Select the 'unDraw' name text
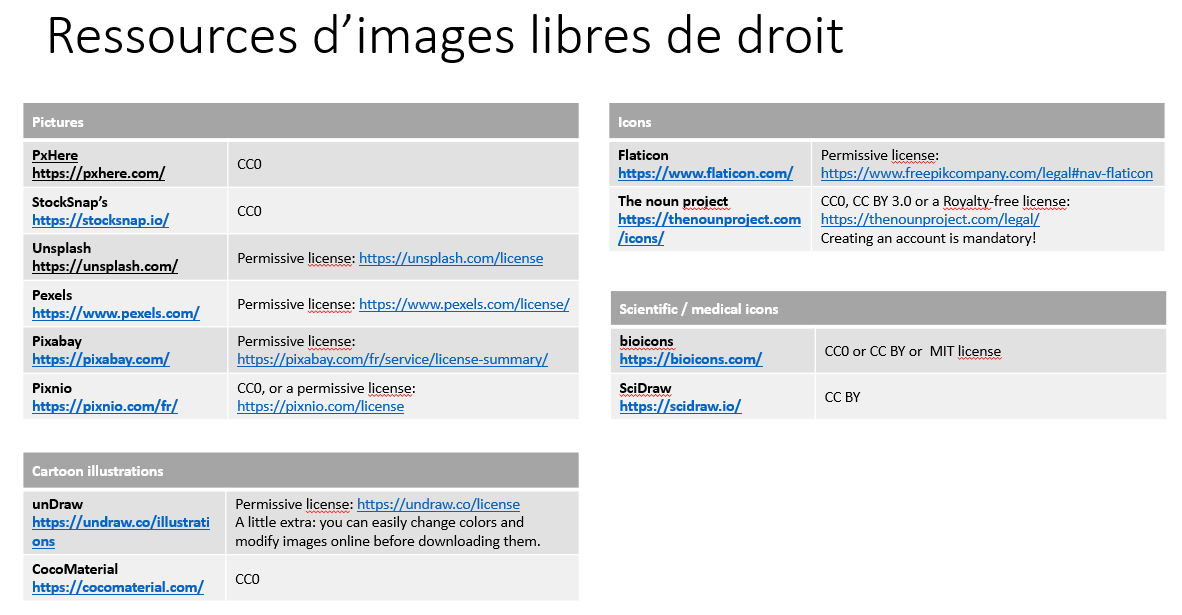This screenshot has height=615, width=1182. pos(57,504)
